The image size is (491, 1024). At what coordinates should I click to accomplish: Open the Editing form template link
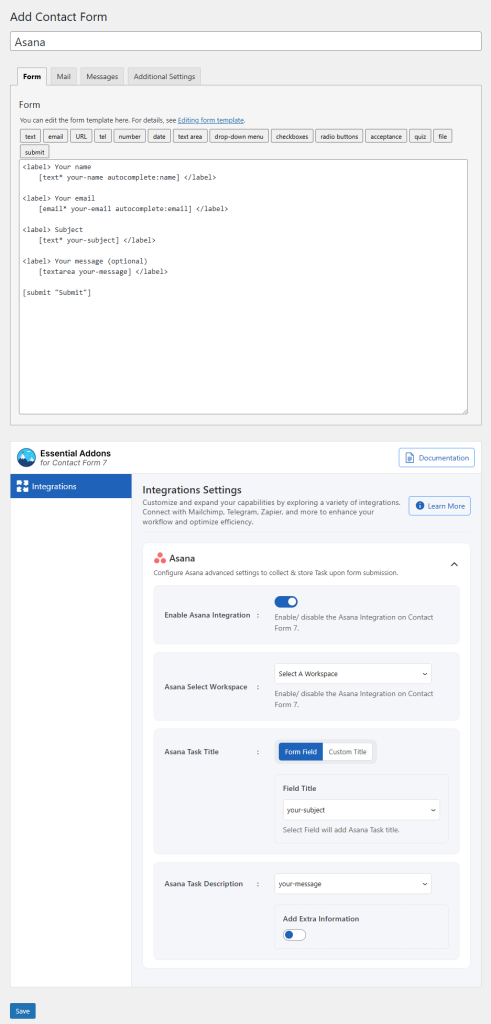click(x=211, y=120)
